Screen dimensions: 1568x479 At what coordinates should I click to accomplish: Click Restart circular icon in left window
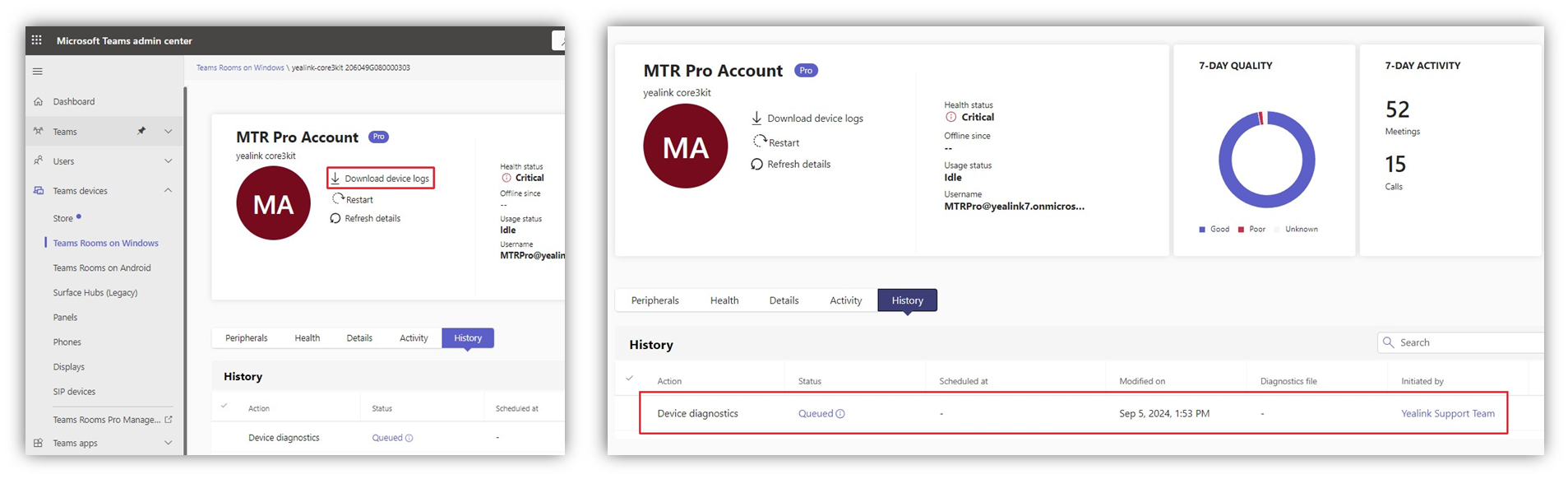click(x=338, y=198)
